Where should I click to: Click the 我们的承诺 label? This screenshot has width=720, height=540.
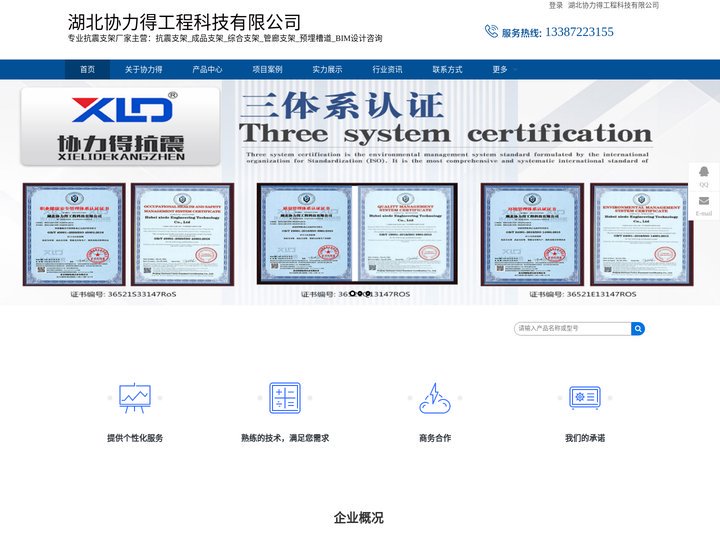tap(585, 438)
